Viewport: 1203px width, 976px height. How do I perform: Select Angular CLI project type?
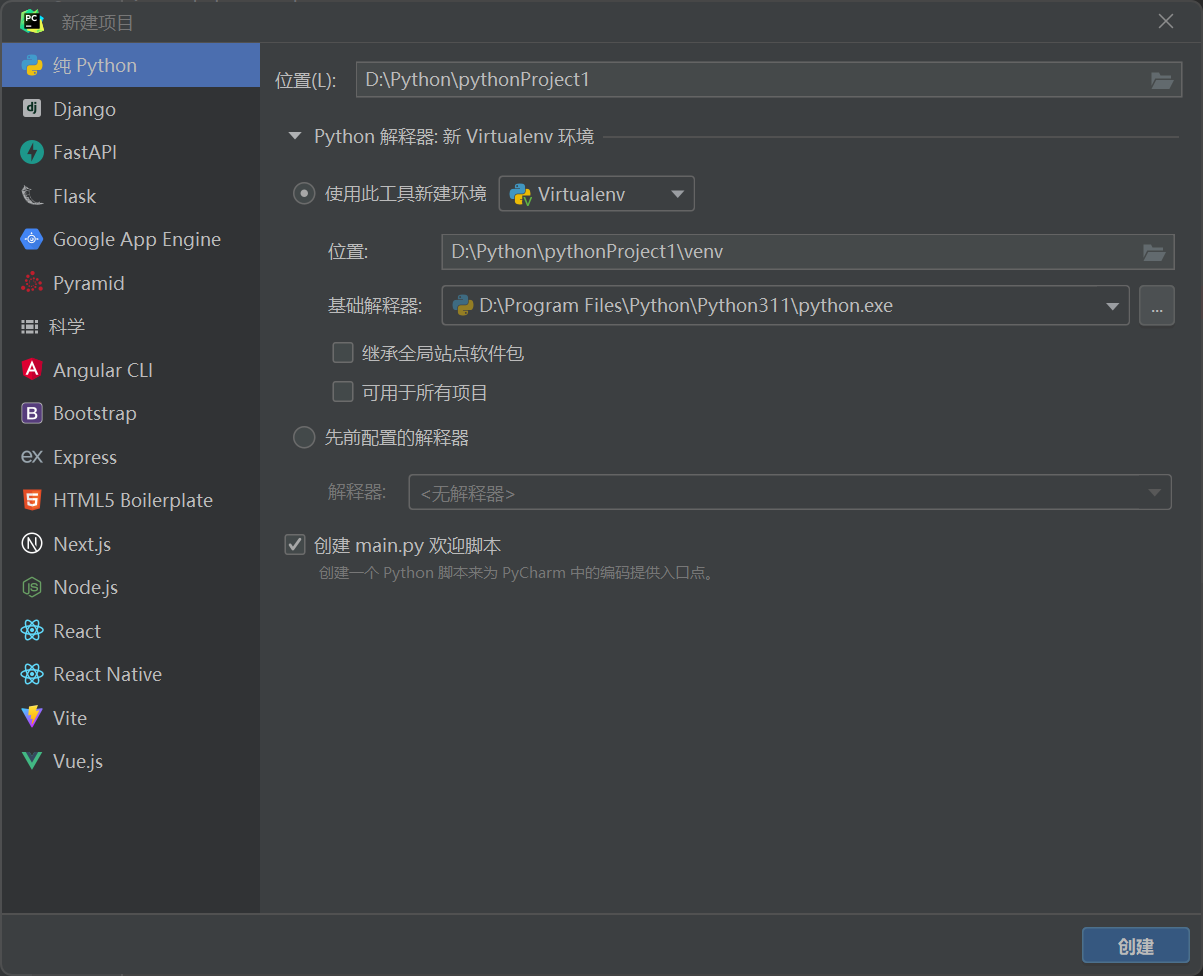point(131,370)
